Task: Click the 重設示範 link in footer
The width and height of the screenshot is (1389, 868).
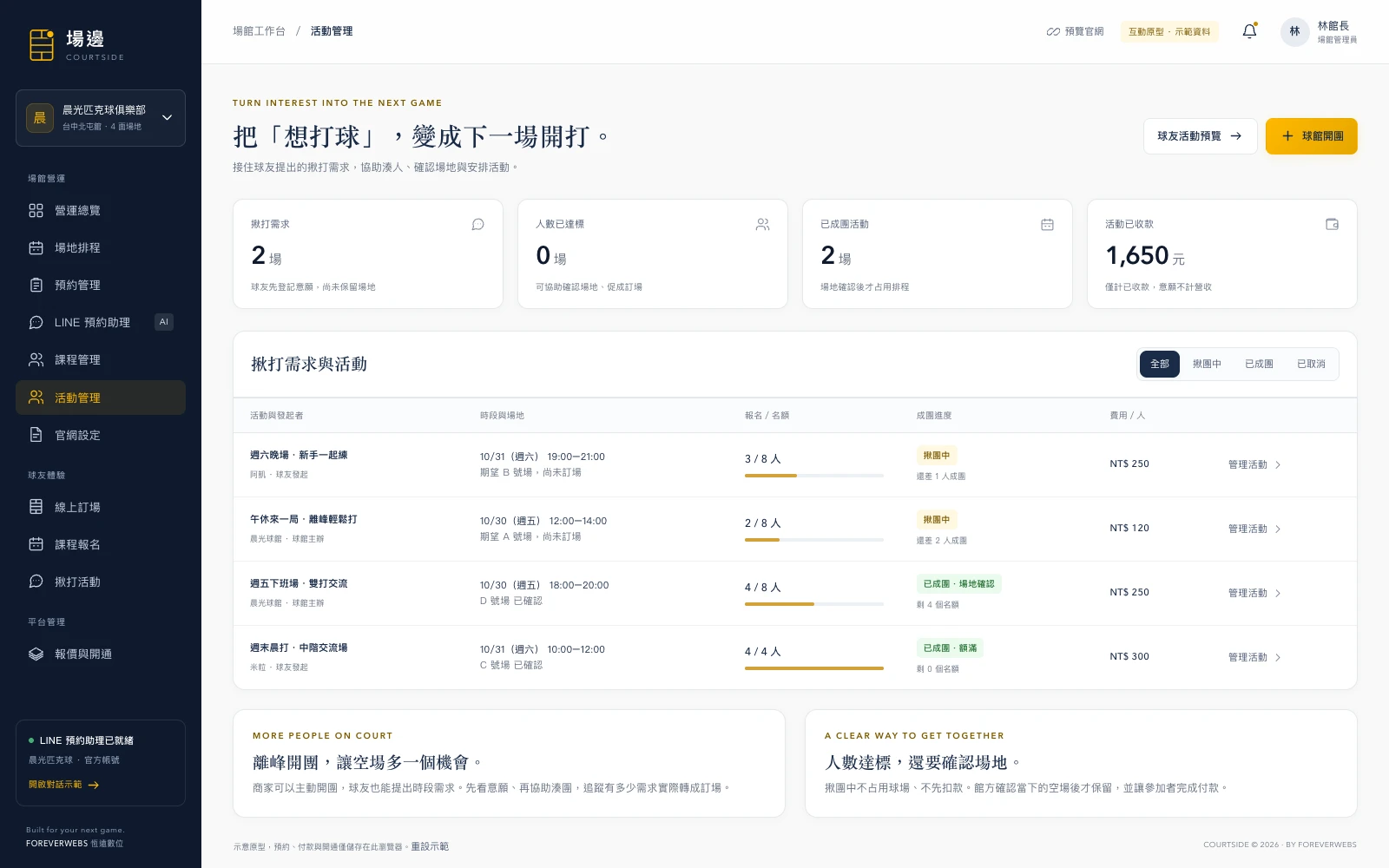Action: [x=430, y=846]
